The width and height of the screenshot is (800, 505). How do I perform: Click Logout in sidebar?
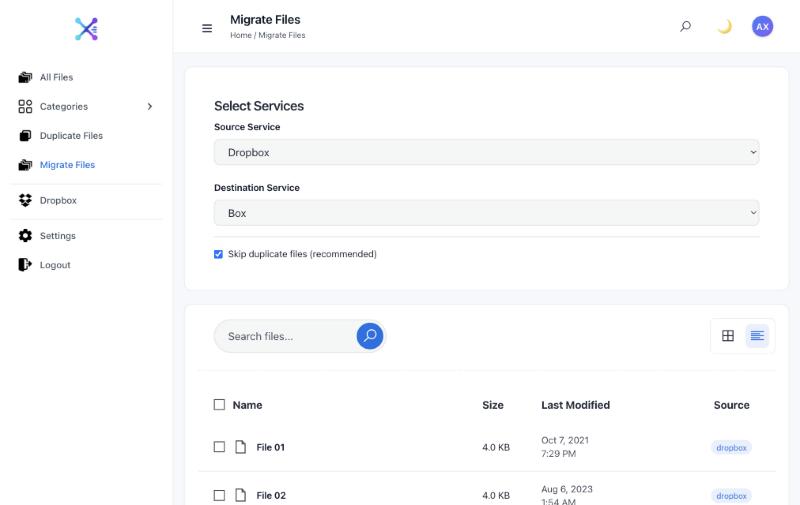55,265
